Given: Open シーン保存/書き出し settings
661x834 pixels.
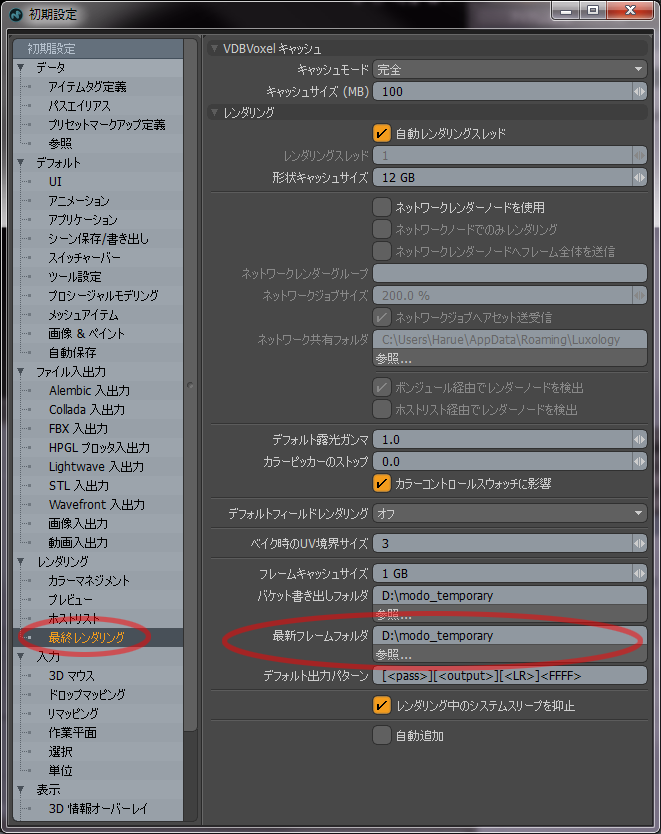Looking at the screenshot, I should click(98, 238).
